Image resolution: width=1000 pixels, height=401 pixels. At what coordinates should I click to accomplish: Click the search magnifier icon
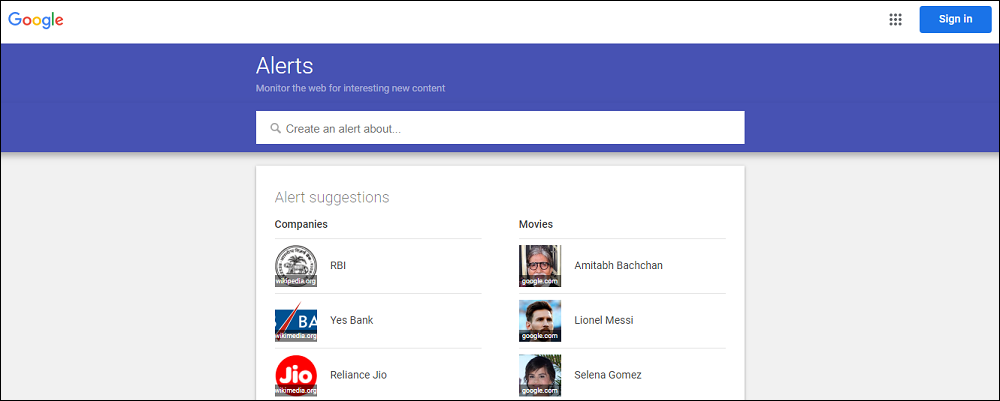click(x=276, y=128)
